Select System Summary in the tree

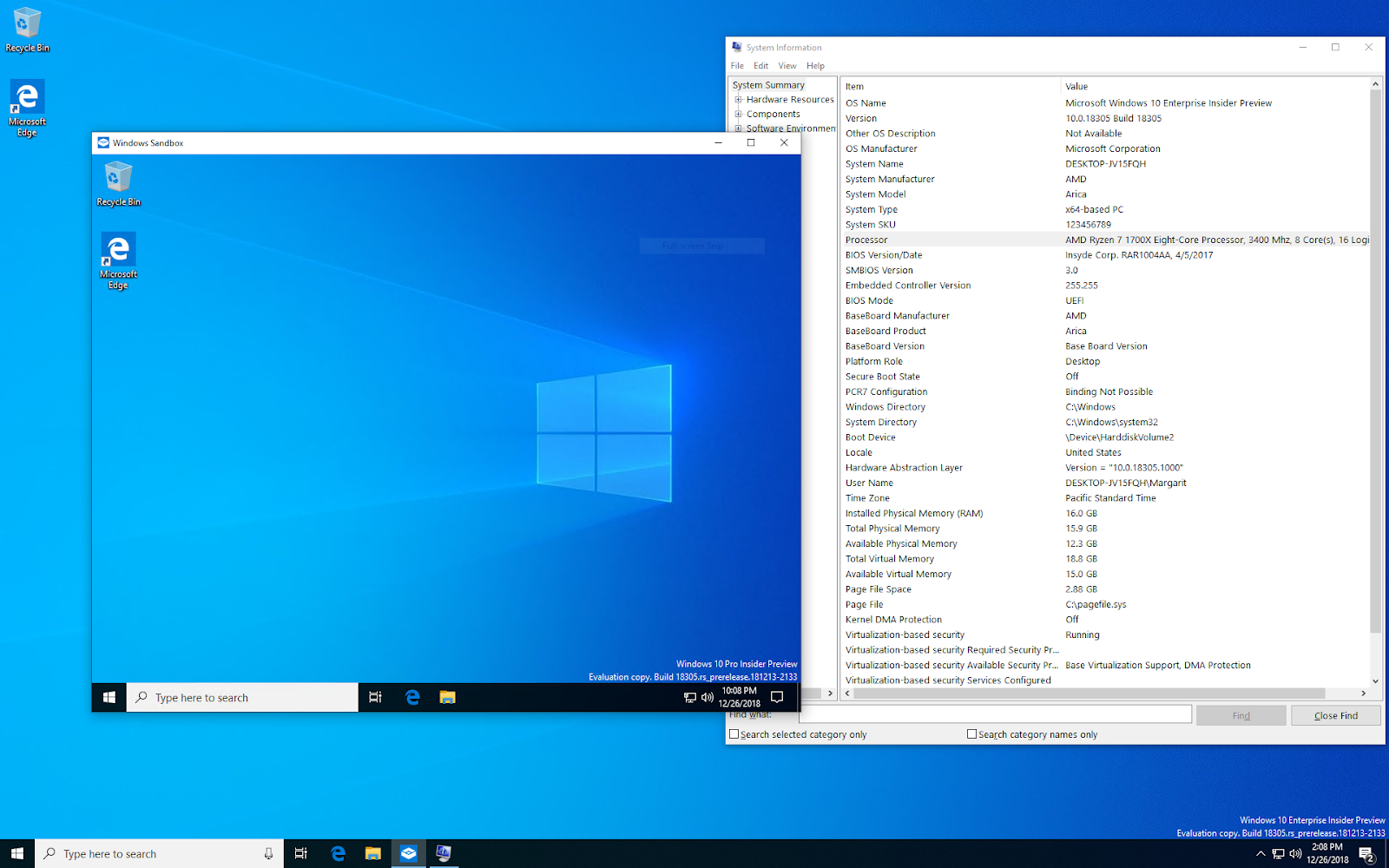click(x=768, y=85)
